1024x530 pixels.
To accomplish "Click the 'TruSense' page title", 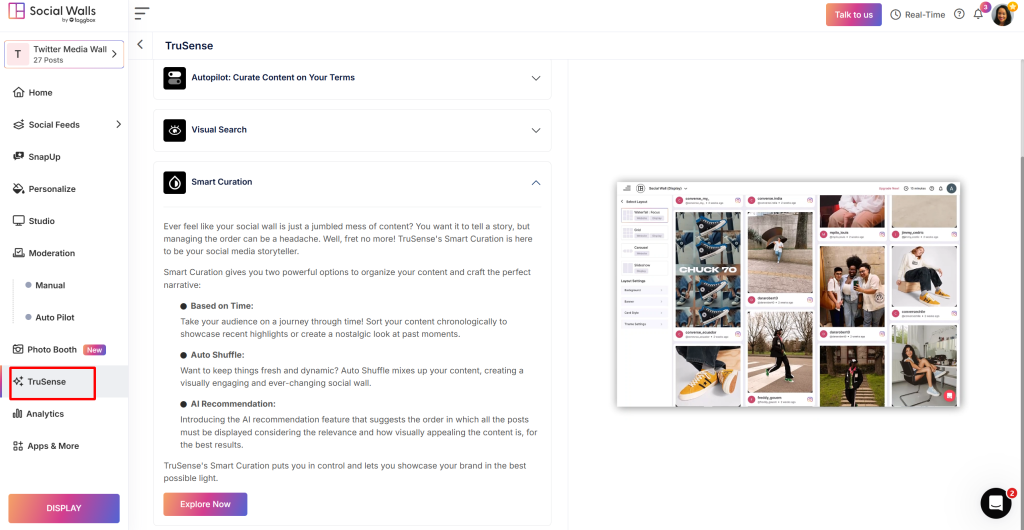I will pos(189,46).
